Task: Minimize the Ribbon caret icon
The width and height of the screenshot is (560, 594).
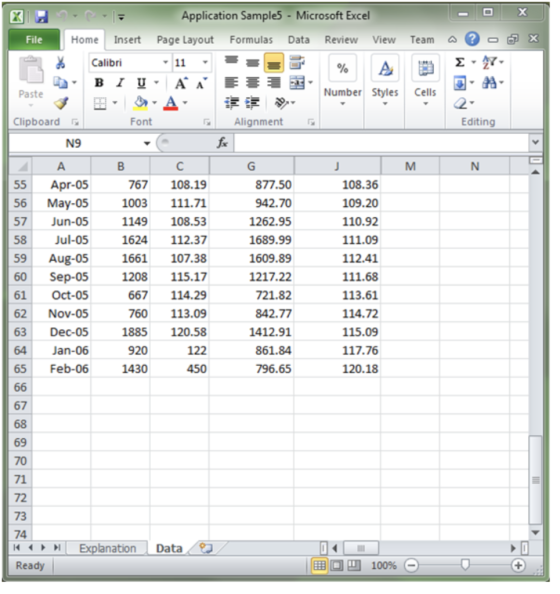Action: click(452, 39)
